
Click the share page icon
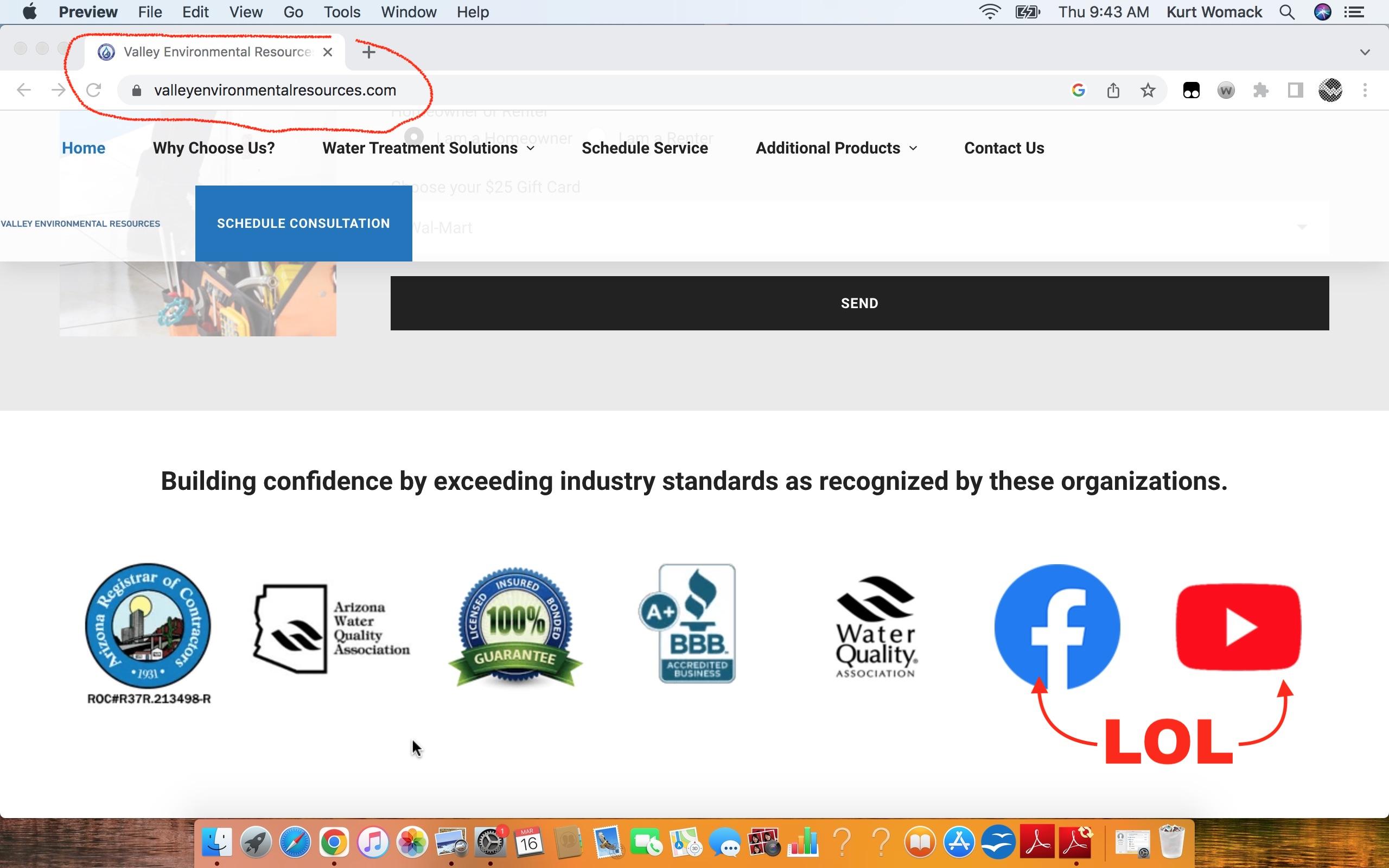[1113, 90]
